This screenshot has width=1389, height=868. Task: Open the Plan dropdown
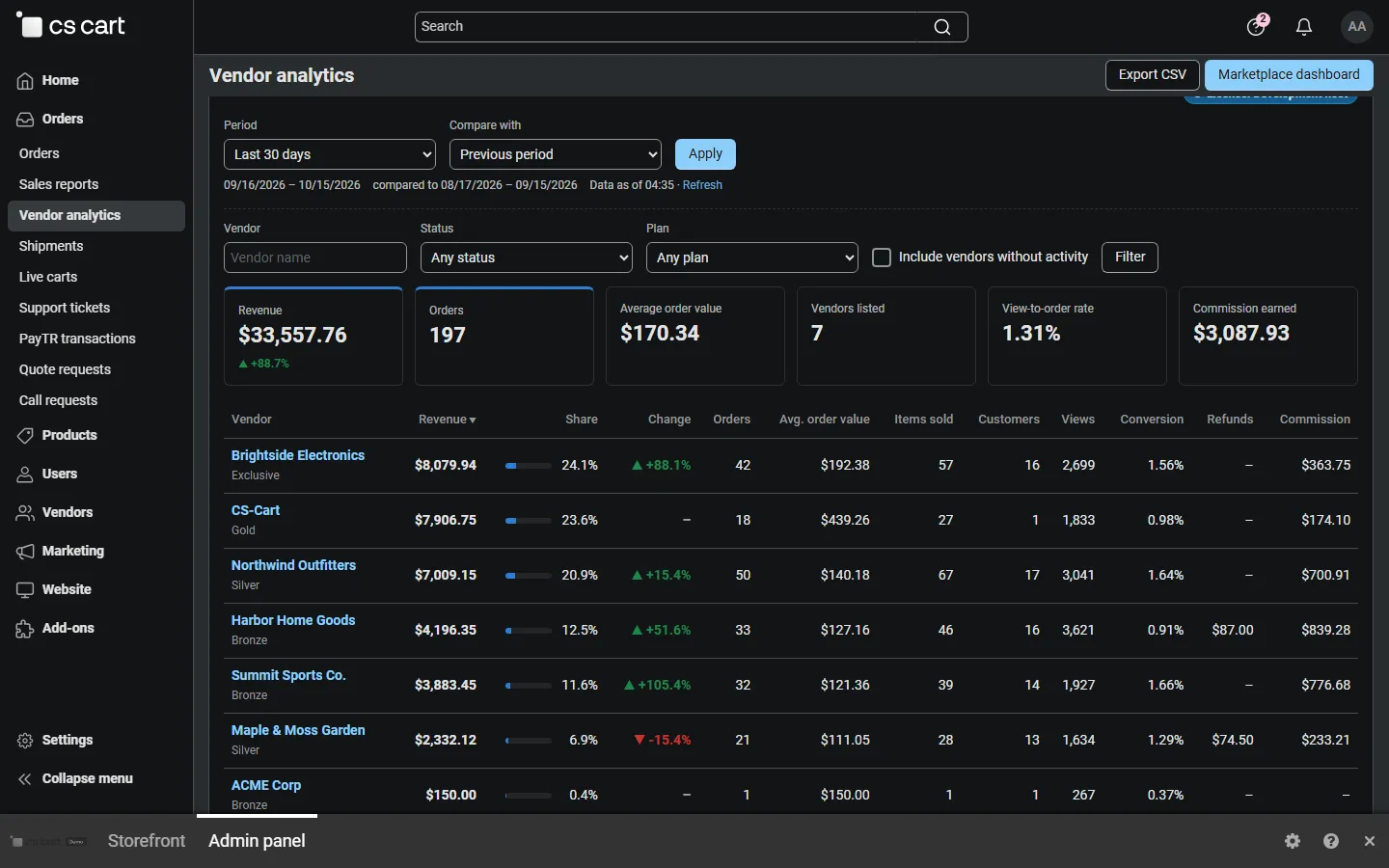point(752,258)
